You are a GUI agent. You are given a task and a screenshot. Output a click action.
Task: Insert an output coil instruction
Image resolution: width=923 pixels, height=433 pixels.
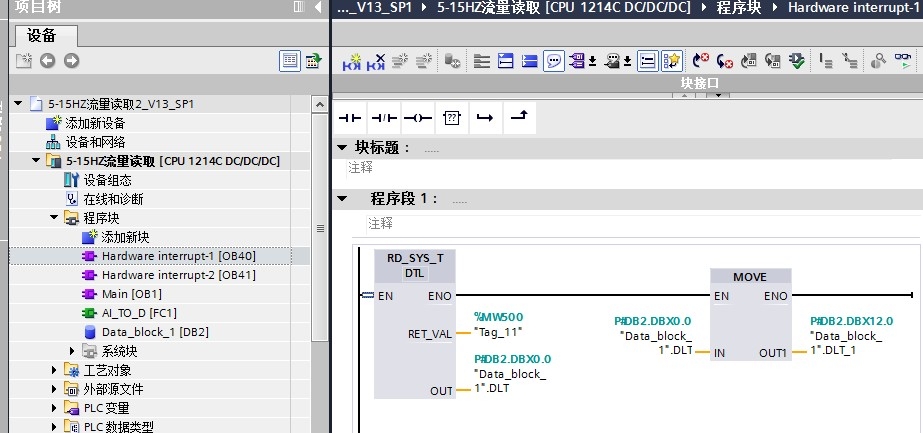(x=418, y=118)
